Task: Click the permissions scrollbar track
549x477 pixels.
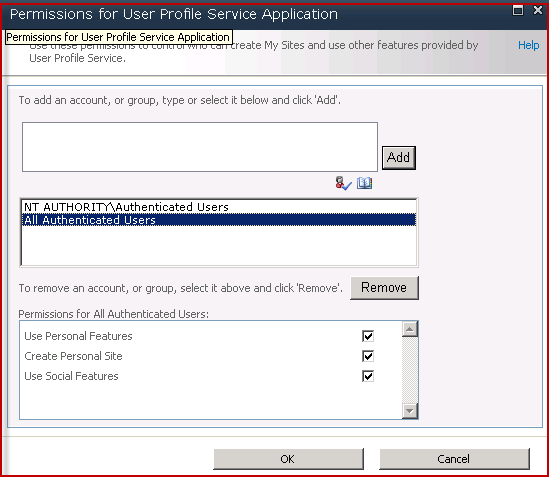Action: click(x=409, y=370)
